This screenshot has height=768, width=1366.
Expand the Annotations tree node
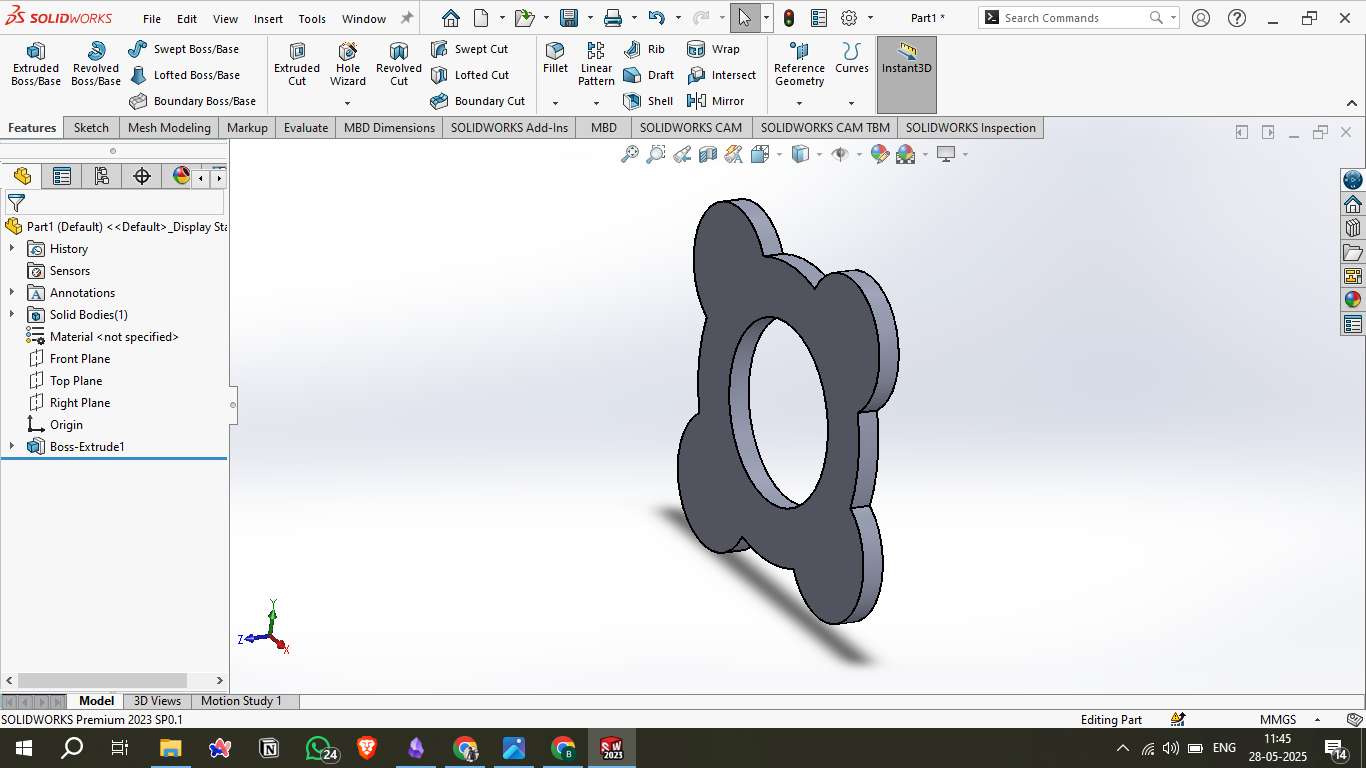[x=12, y=292]
